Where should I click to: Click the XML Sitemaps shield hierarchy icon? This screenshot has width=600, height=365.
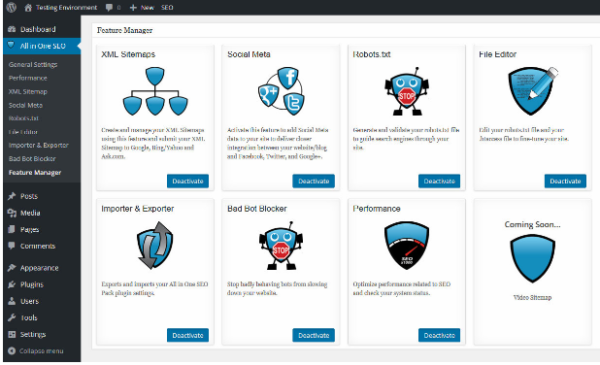tap(155, 91)
